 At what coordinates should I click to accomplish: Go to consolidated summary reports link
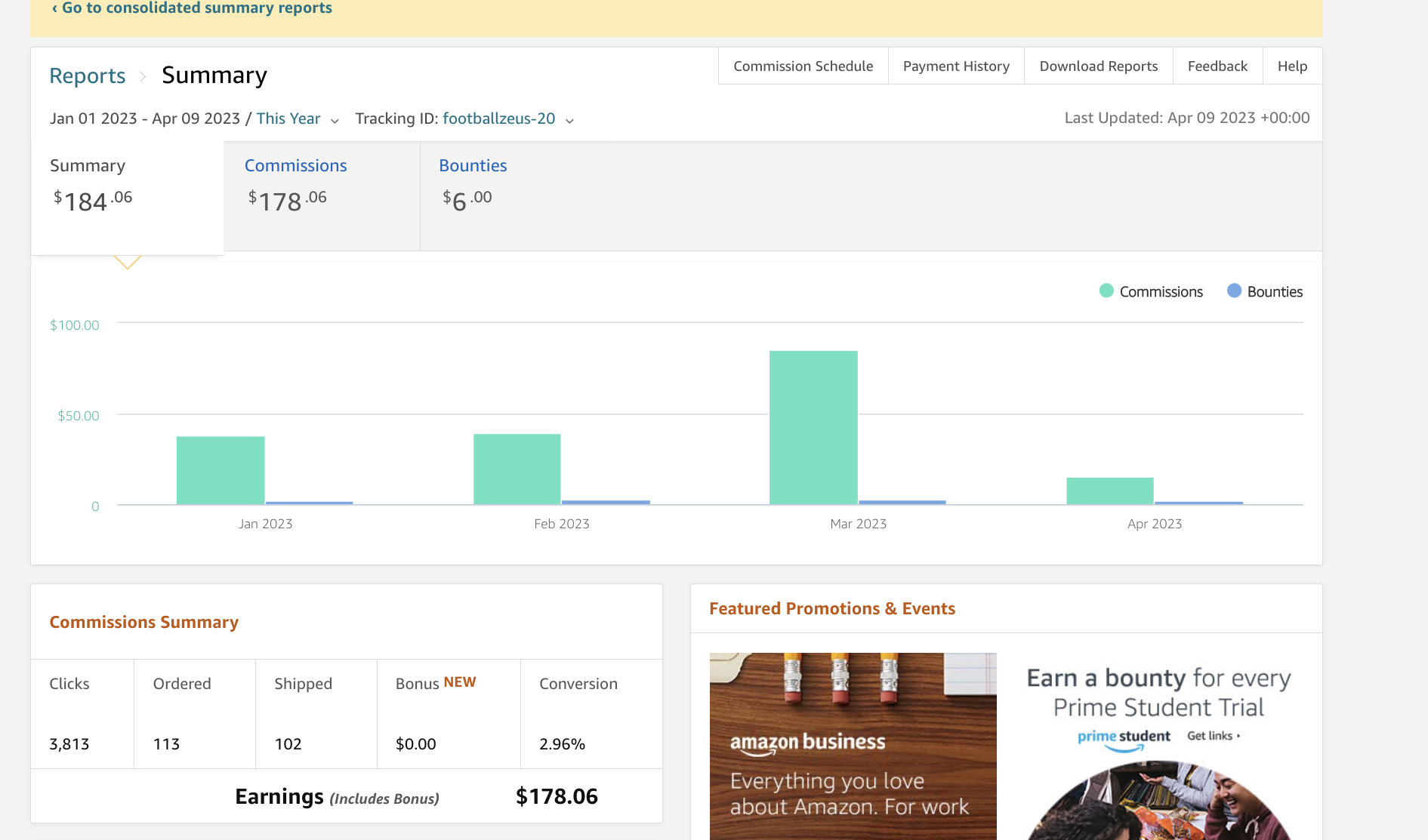192,8
